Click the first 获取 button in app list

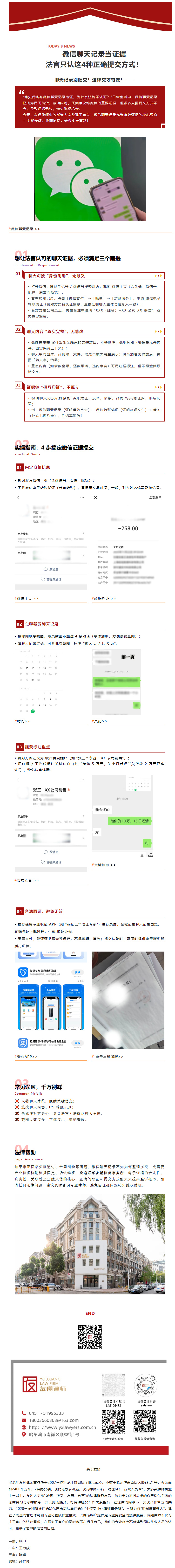(77, 972)
